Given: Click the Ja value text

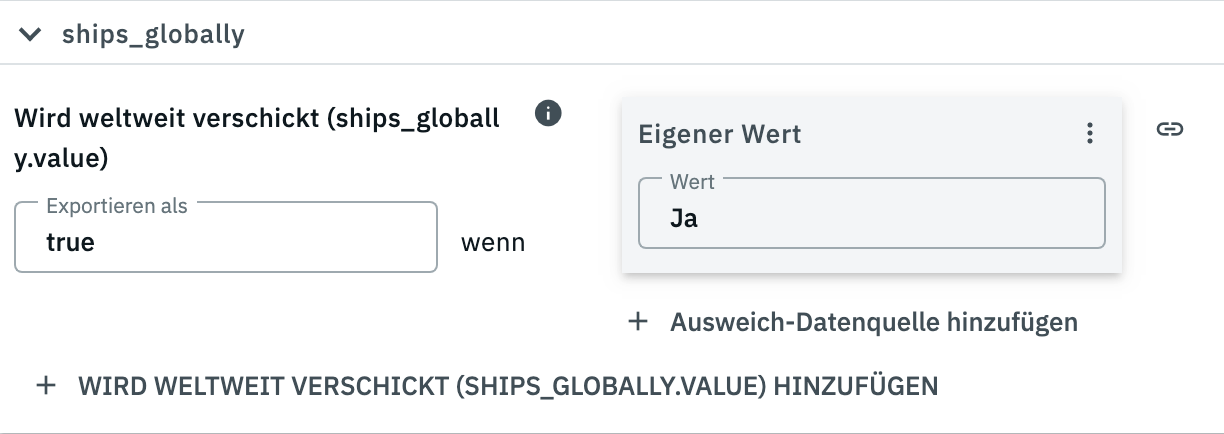Looking at the screenshot, I should click(x=684, y=218).
